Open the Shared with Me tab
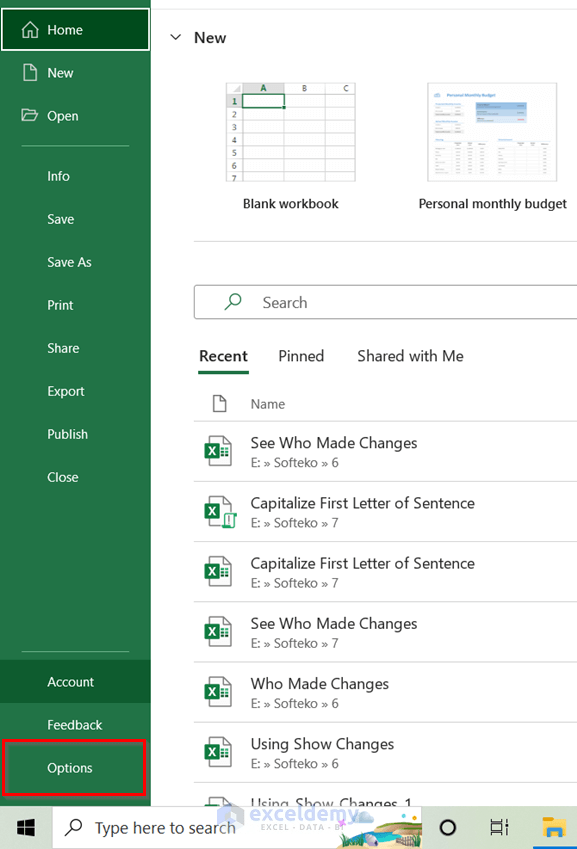The image size is (577, 849). (x=410, y=356)
